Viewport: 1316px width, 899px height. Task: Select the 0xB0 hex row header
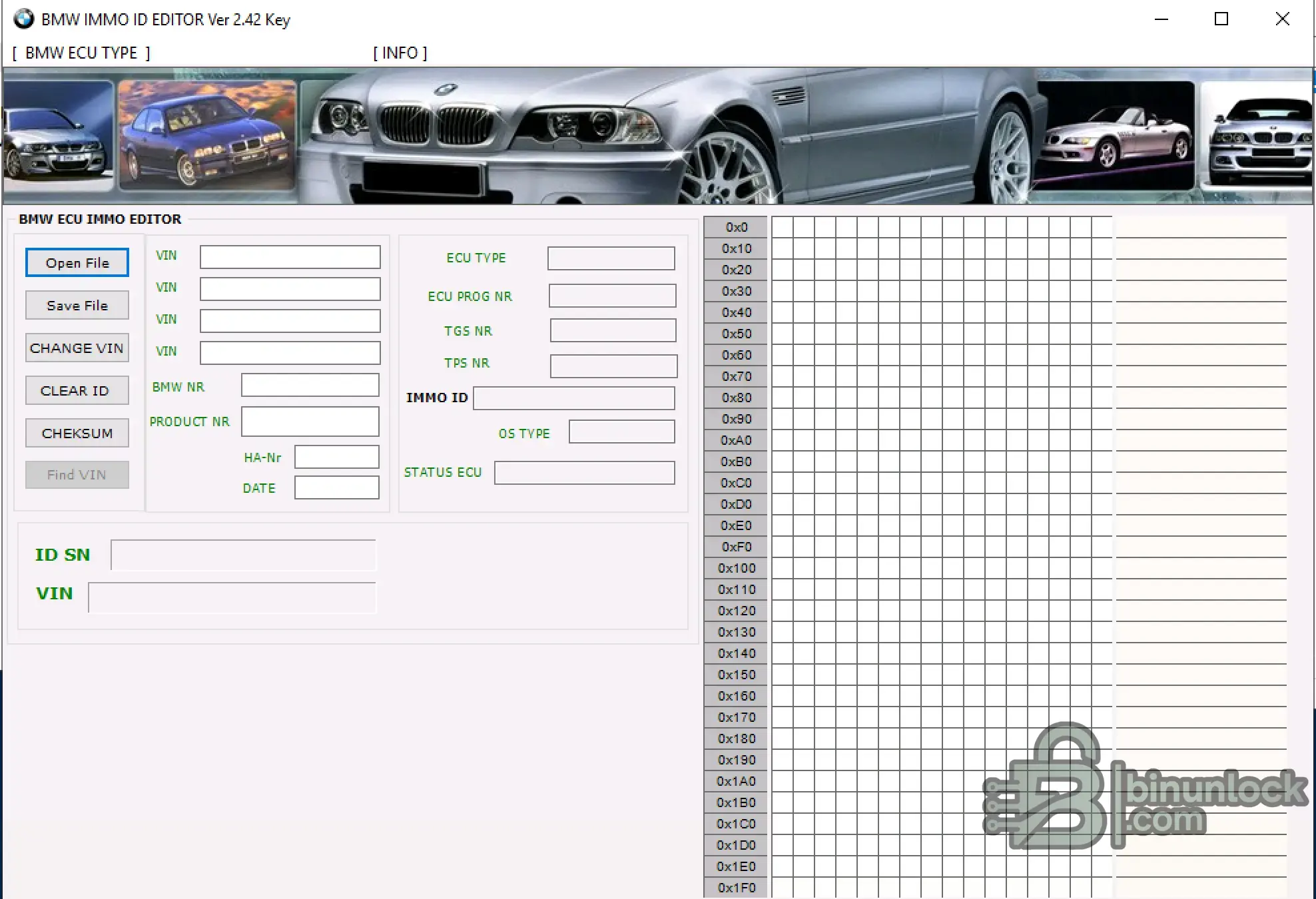pos(736,461)
